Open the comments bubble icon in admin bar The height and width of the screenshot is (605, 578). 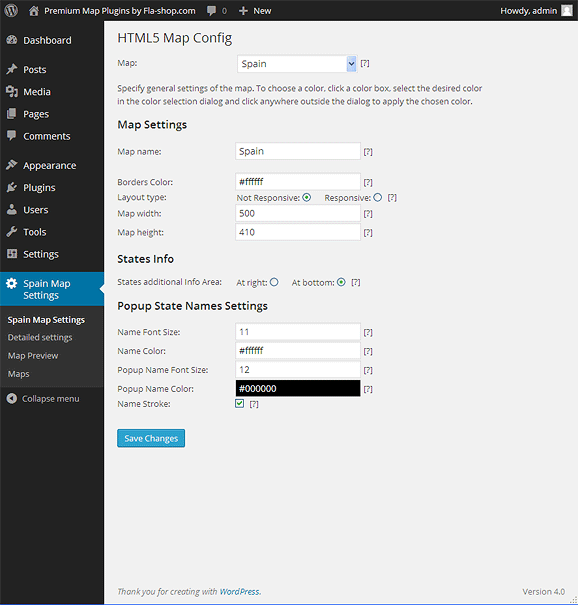coord(211,10)
